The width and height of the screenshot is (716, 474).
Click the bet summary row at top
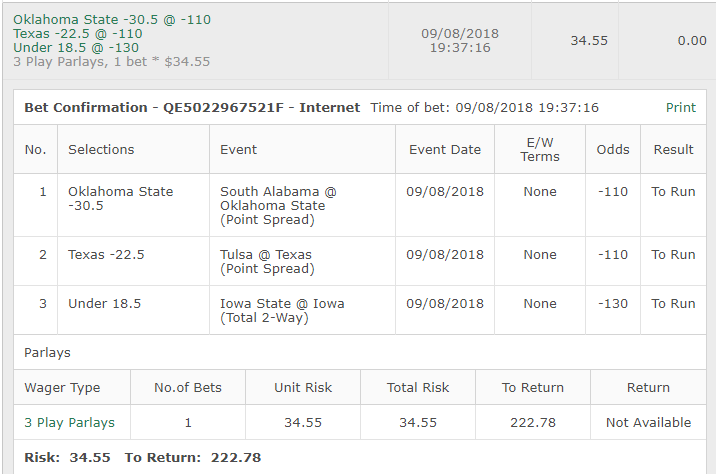pyautogui.click(x=200, y=41)
